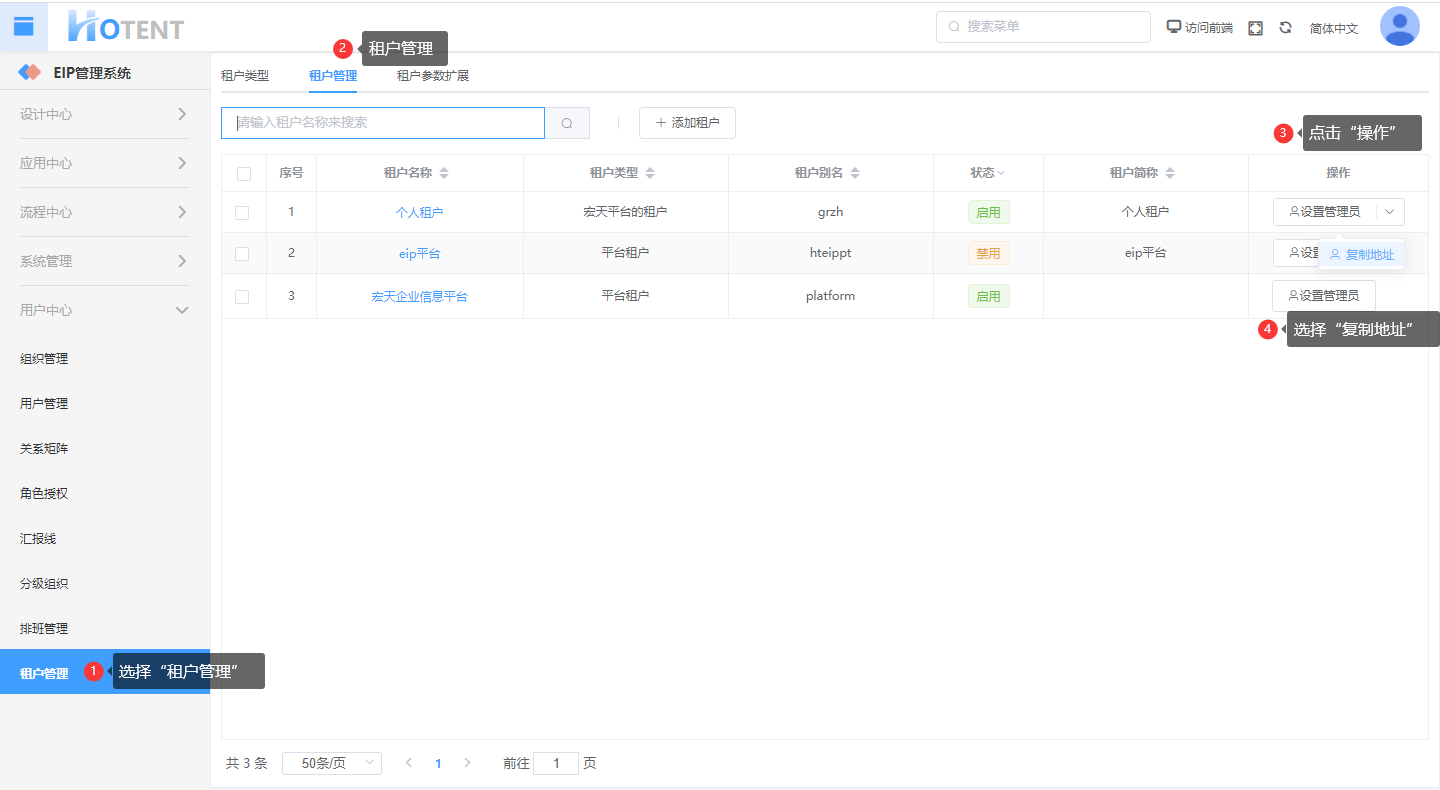
Task: Sort by 租户名称 column sort icon
Action: [444, 173]
